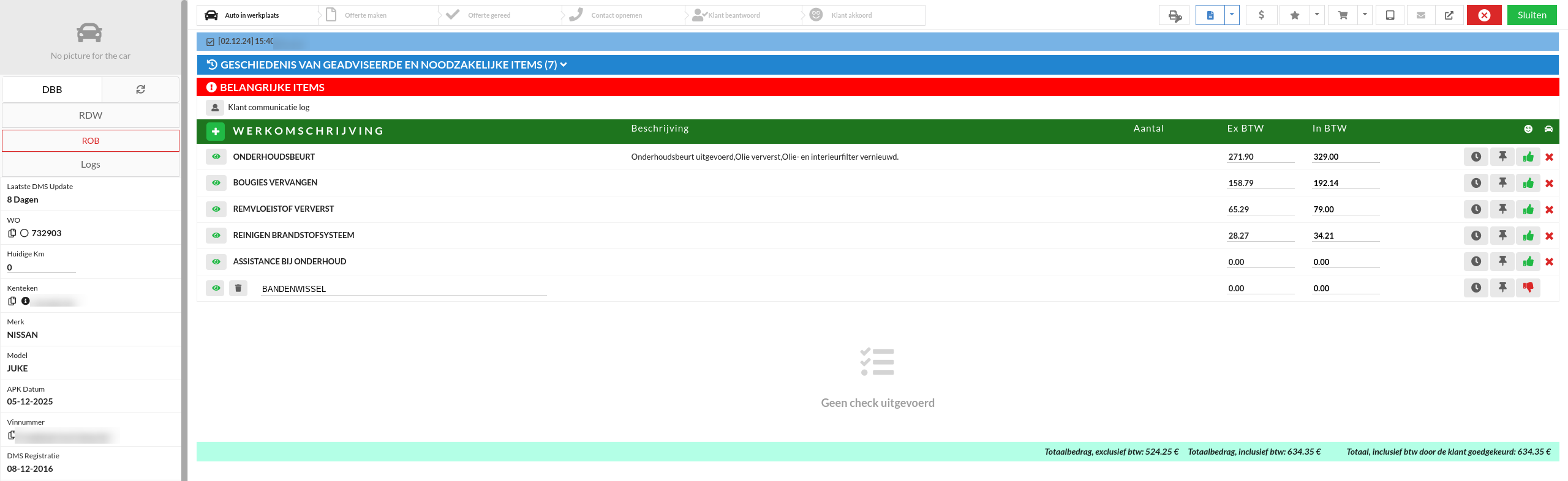The height and width of the screenshot is (481, 1568).
Task: Add a work item with green plus
Action: [216, 131]
